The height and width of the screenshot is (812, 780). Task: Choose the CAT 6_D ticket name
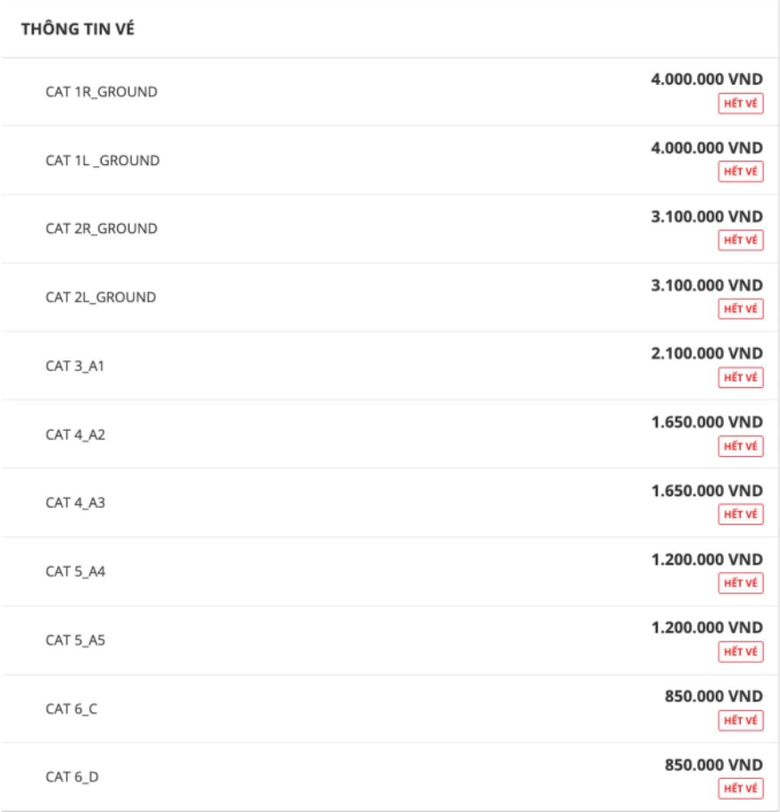point(72,777)
